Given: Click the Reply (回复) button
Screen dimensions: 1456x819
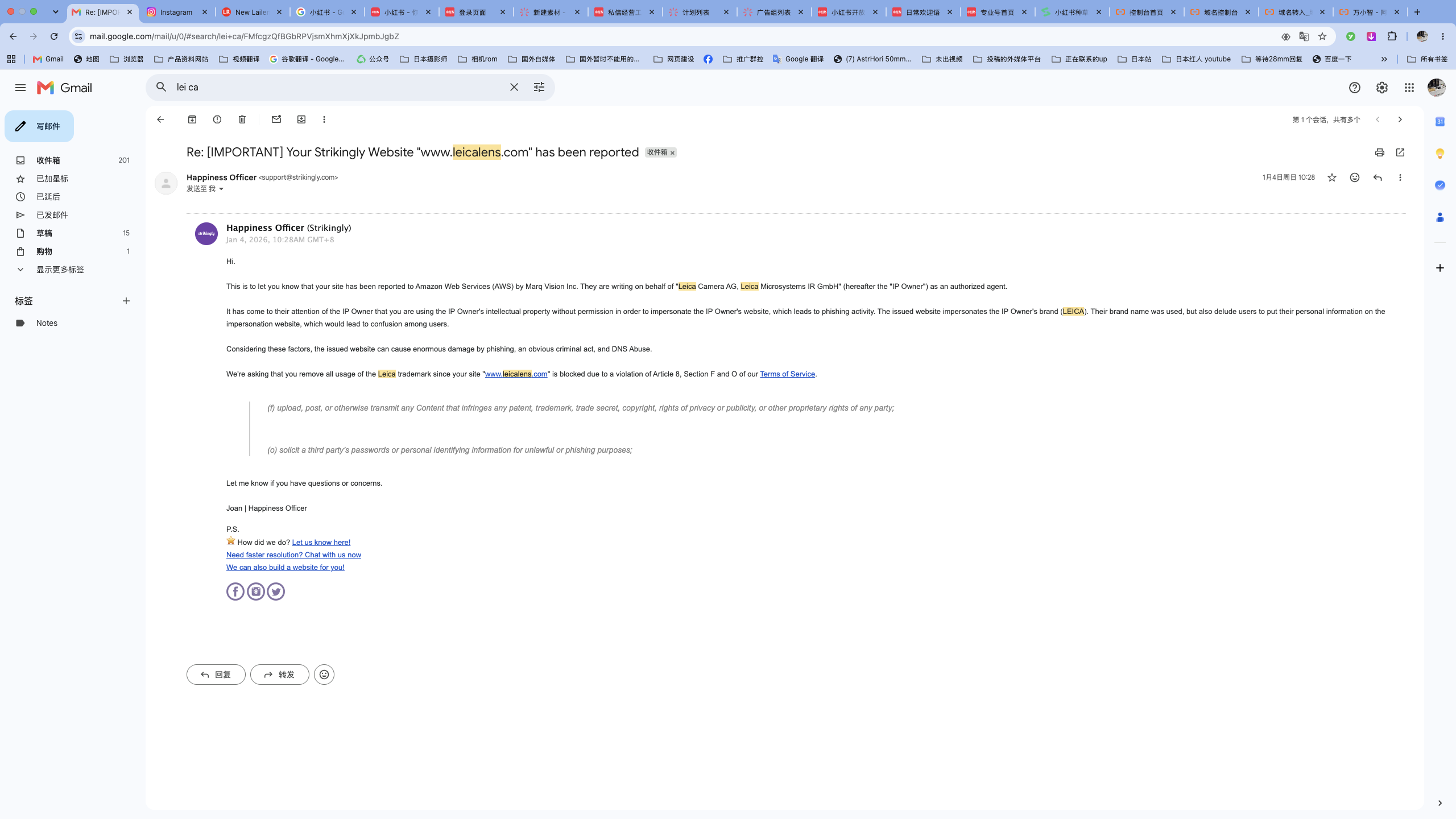Looking at the screenshot, I should click(x=216, y=675).
